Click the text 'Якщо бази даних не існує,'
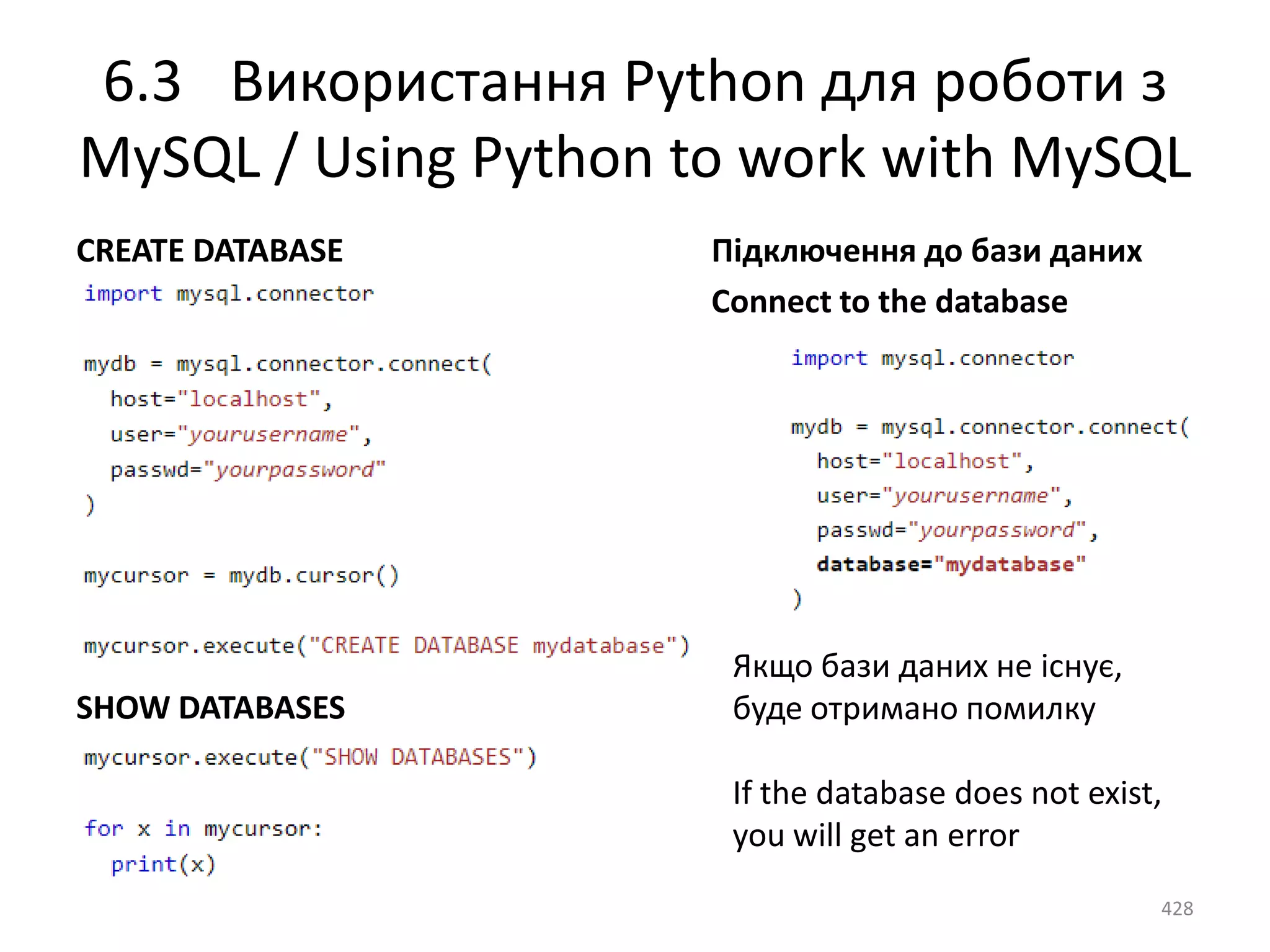 pyautogui.click(x=928, y=666)
